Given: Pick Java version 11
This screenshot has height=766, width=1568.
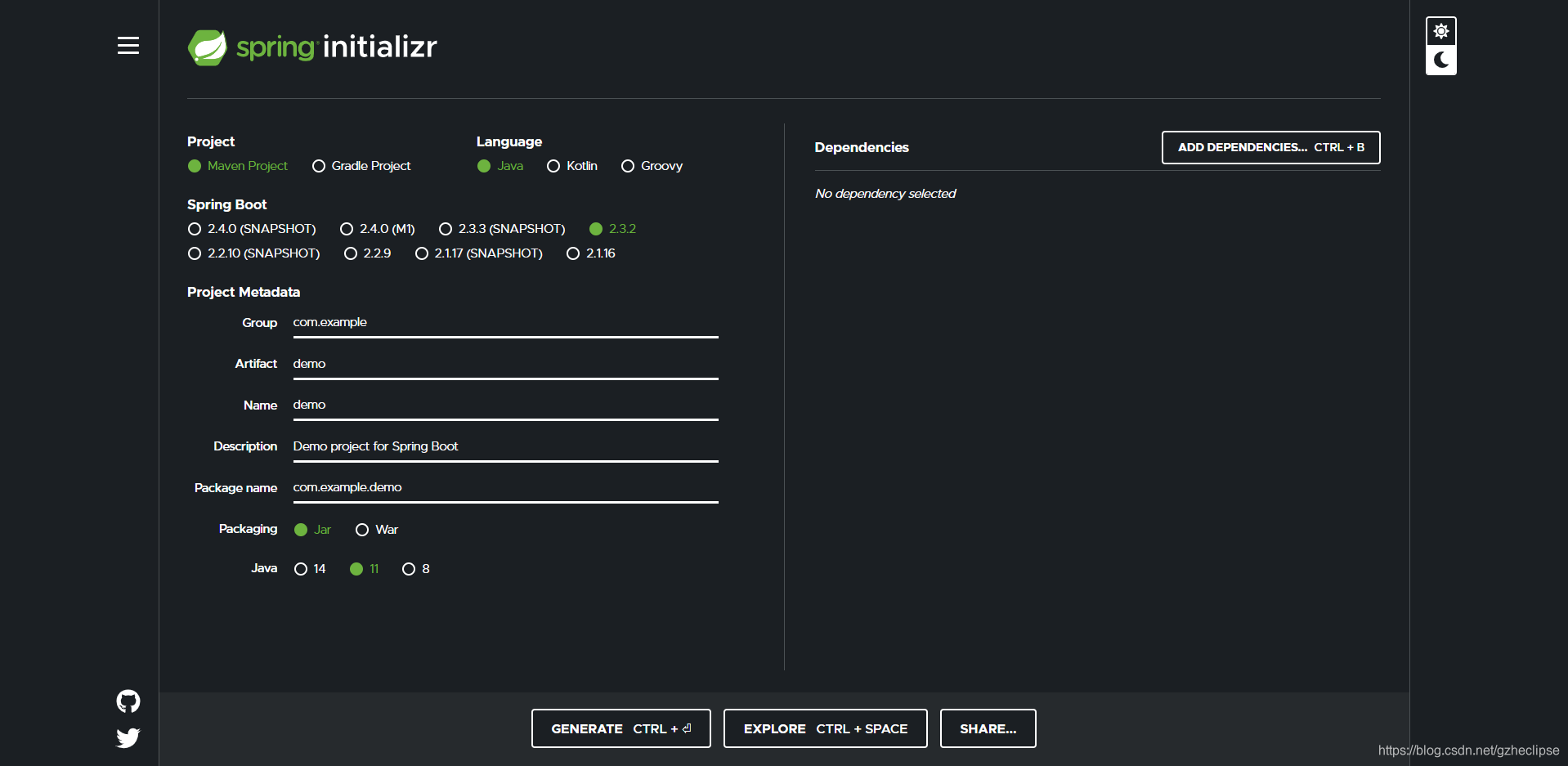Looking at the screenshot, I should coord(365,569).
